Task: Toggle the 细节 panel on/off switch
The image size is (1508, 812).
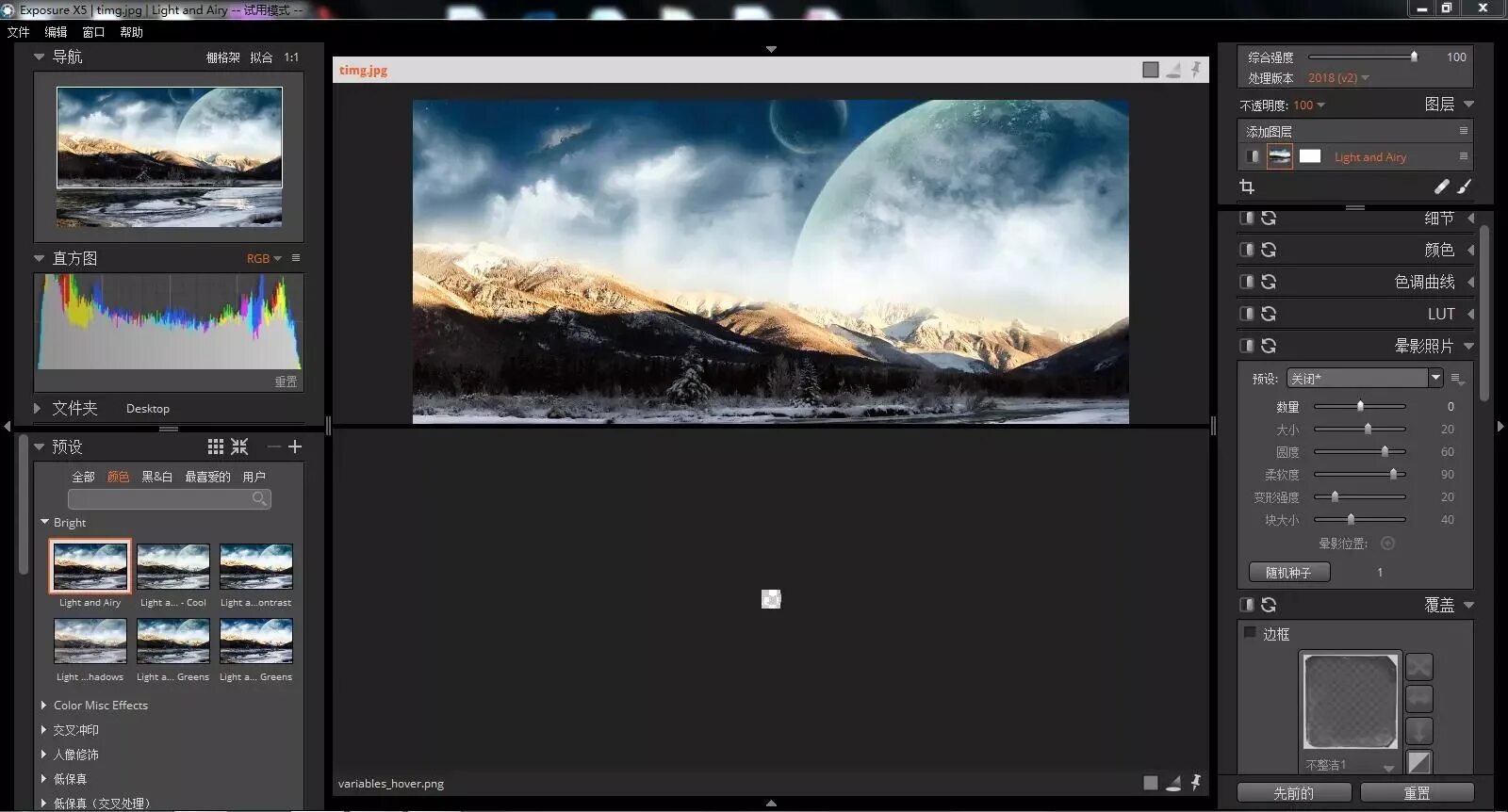Action: 1246,218
